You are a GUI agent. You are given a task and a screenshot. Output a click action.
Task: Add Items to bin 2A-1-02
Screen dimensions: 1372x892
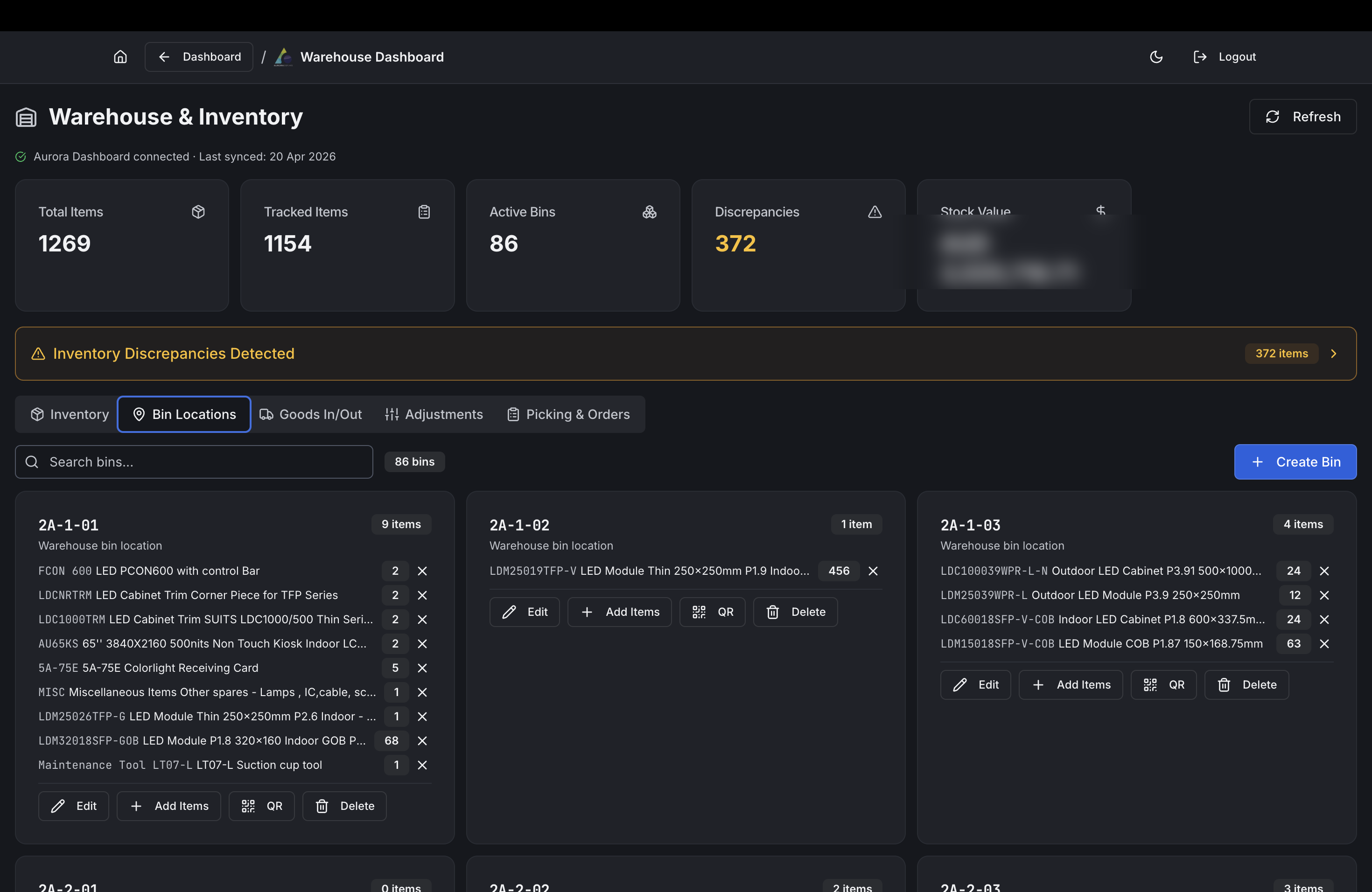pyautogui.click(x=619, y=611)
